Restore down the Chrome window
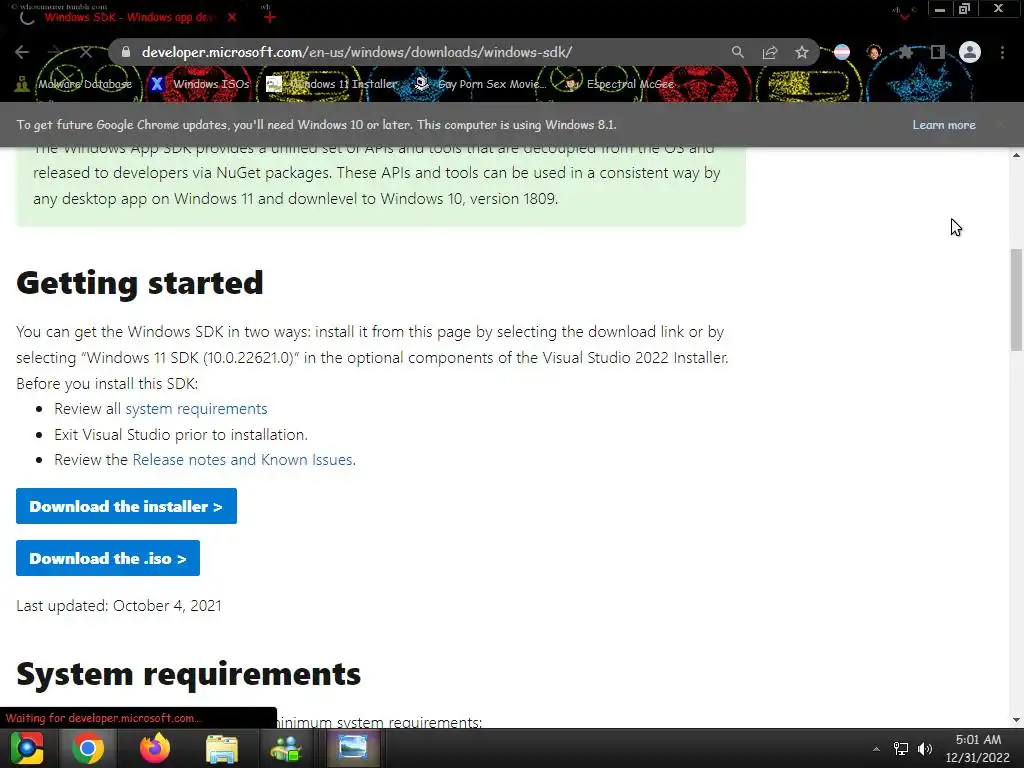 click(x=965, y=9)
